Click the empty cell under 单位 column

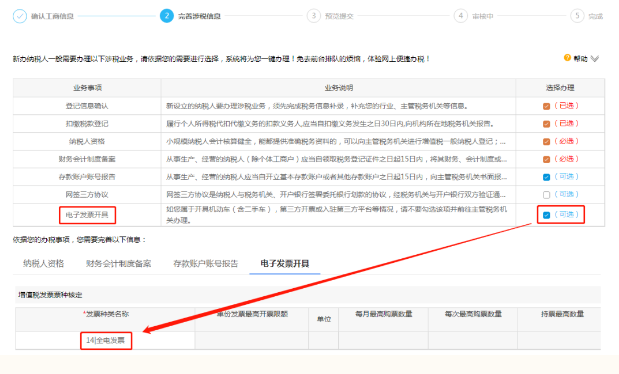click(x=324, y=340)
